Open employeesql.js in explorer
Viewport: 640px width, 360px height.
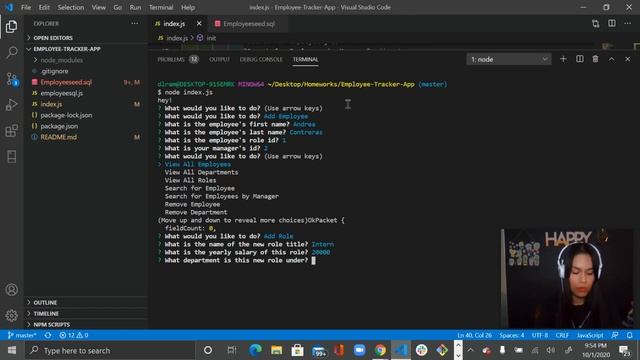tap(86, 93)
